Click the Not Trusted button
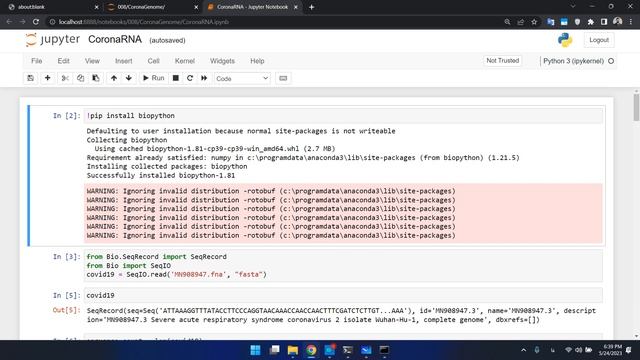Viewport: 640px width, 360px height. (x=502, y=60)
